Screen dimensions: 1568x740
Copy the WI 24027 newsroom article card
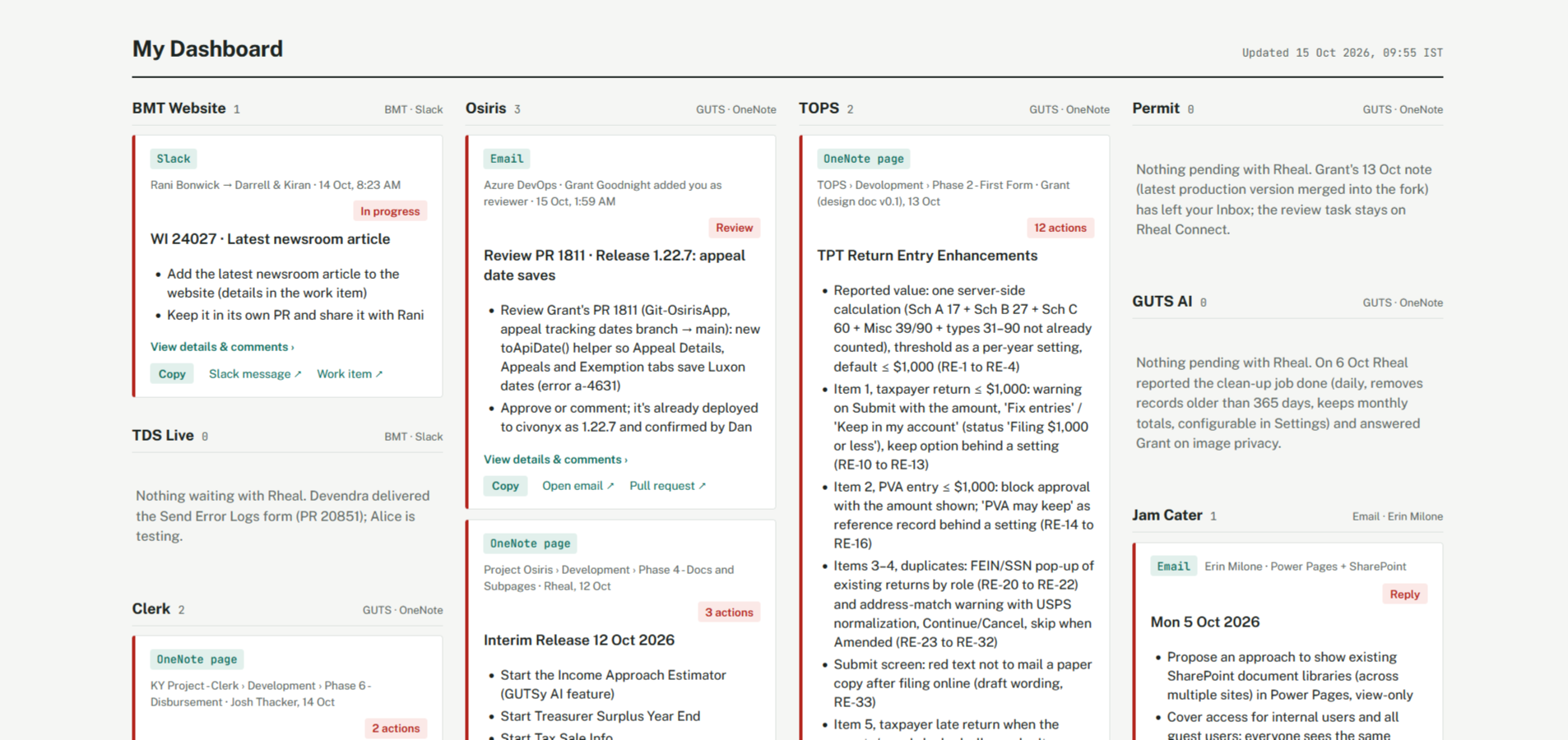(172, 374)
